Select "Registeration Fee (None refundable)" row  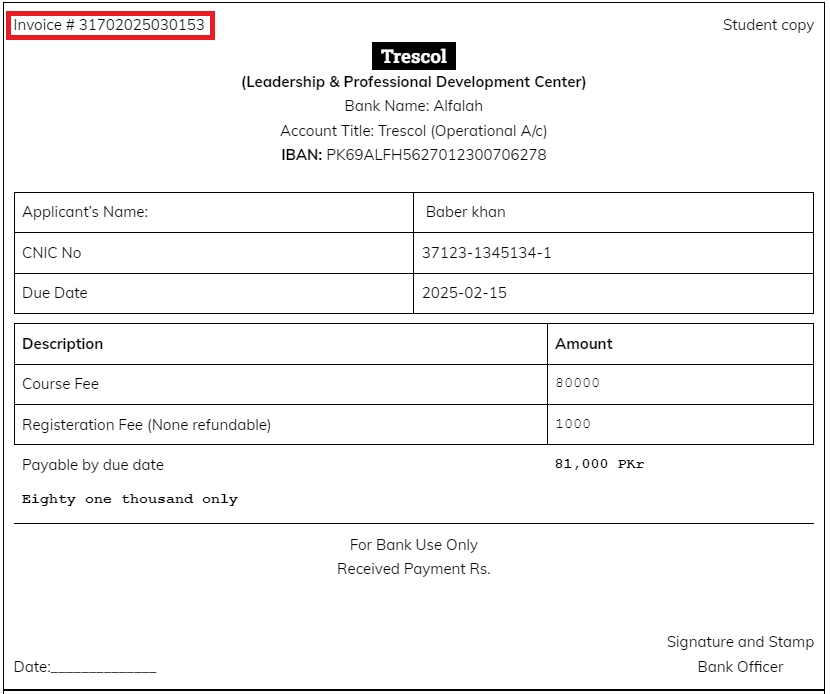[281, 425]
